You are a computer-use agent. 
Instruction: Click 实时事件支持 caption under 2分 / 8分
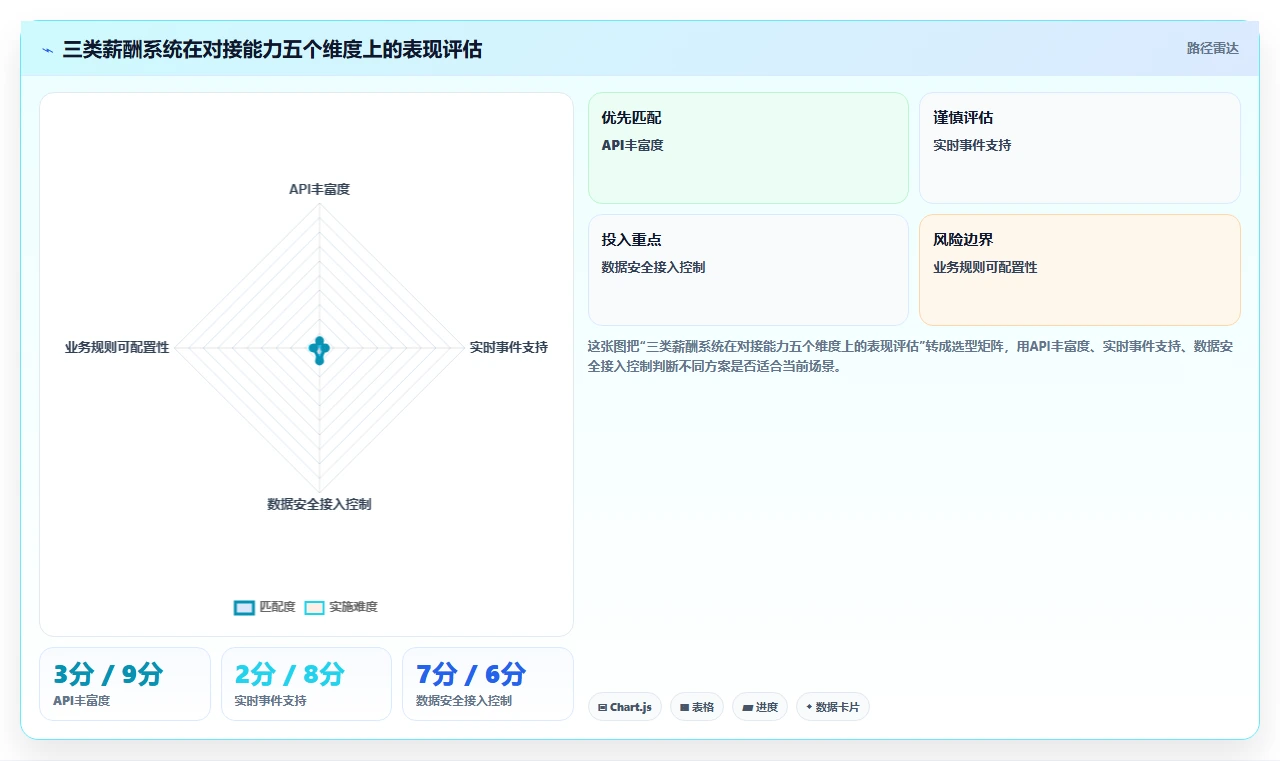(x=270, y=701)
